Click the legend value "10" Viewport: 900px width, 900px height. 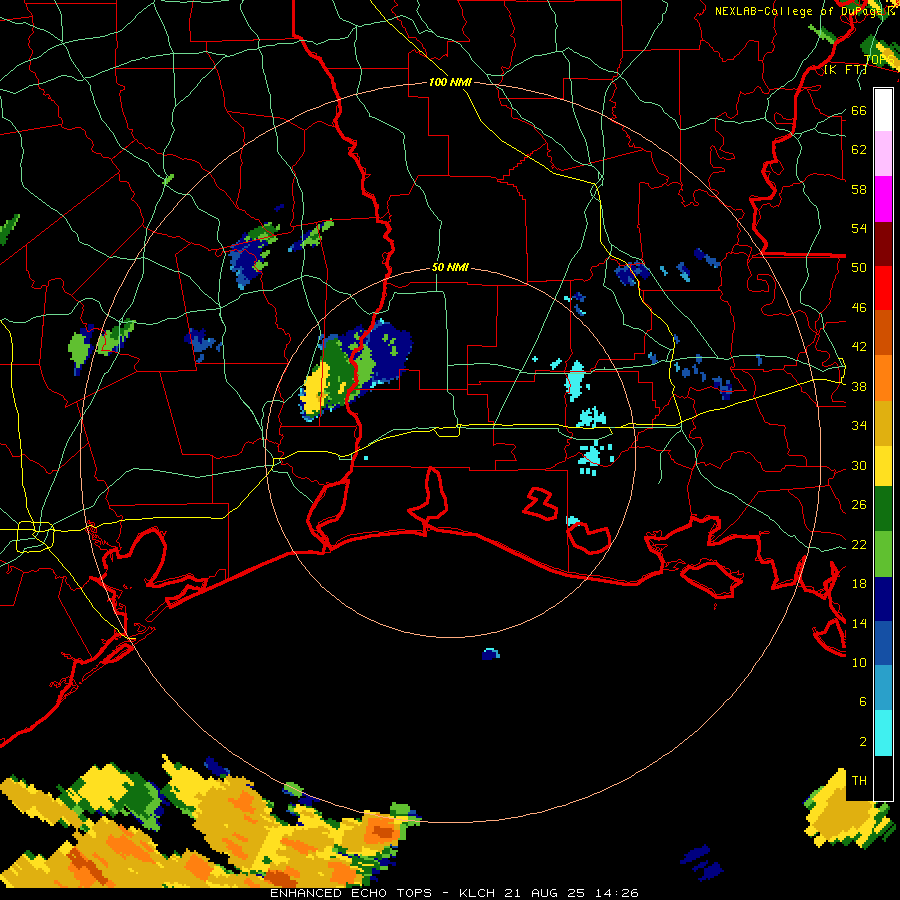859,663
